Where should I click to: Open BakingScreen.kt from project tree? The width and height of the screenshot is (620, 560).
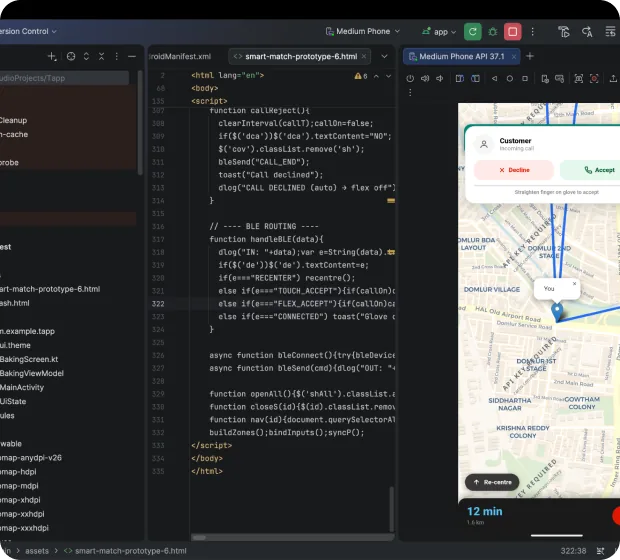(29, 359)
